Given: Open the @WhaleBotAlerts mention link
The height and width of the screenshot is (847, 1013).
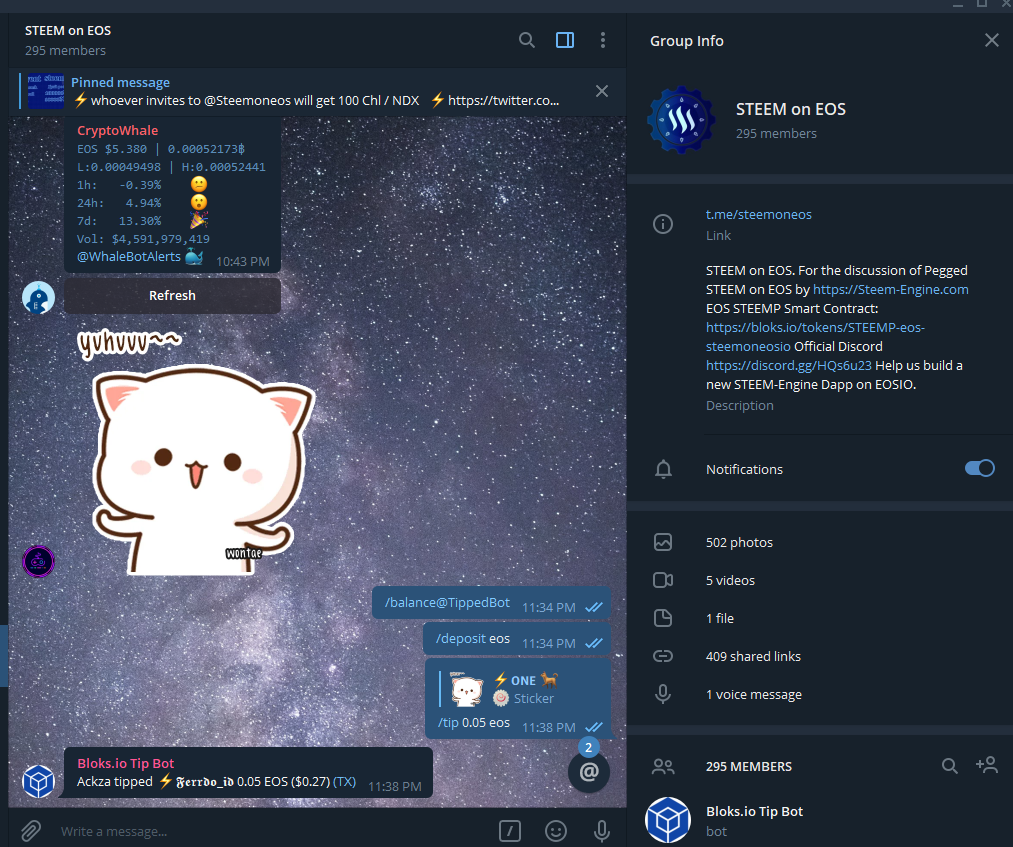Looking at the screenshot, I should [x=129, y=256].
